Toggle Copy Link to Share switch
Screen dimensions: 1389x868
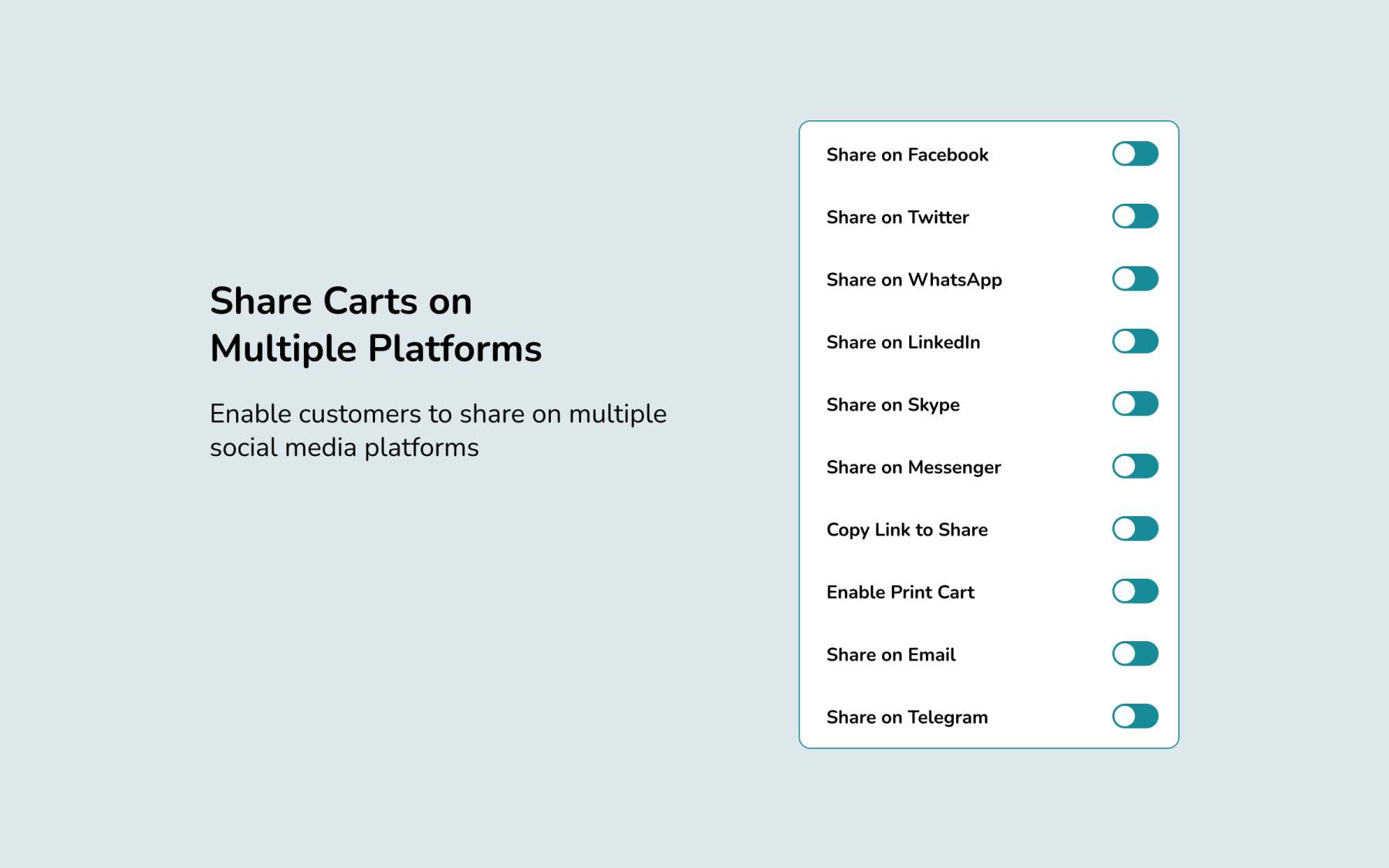pyautogui.click(x=1135, y=529)
